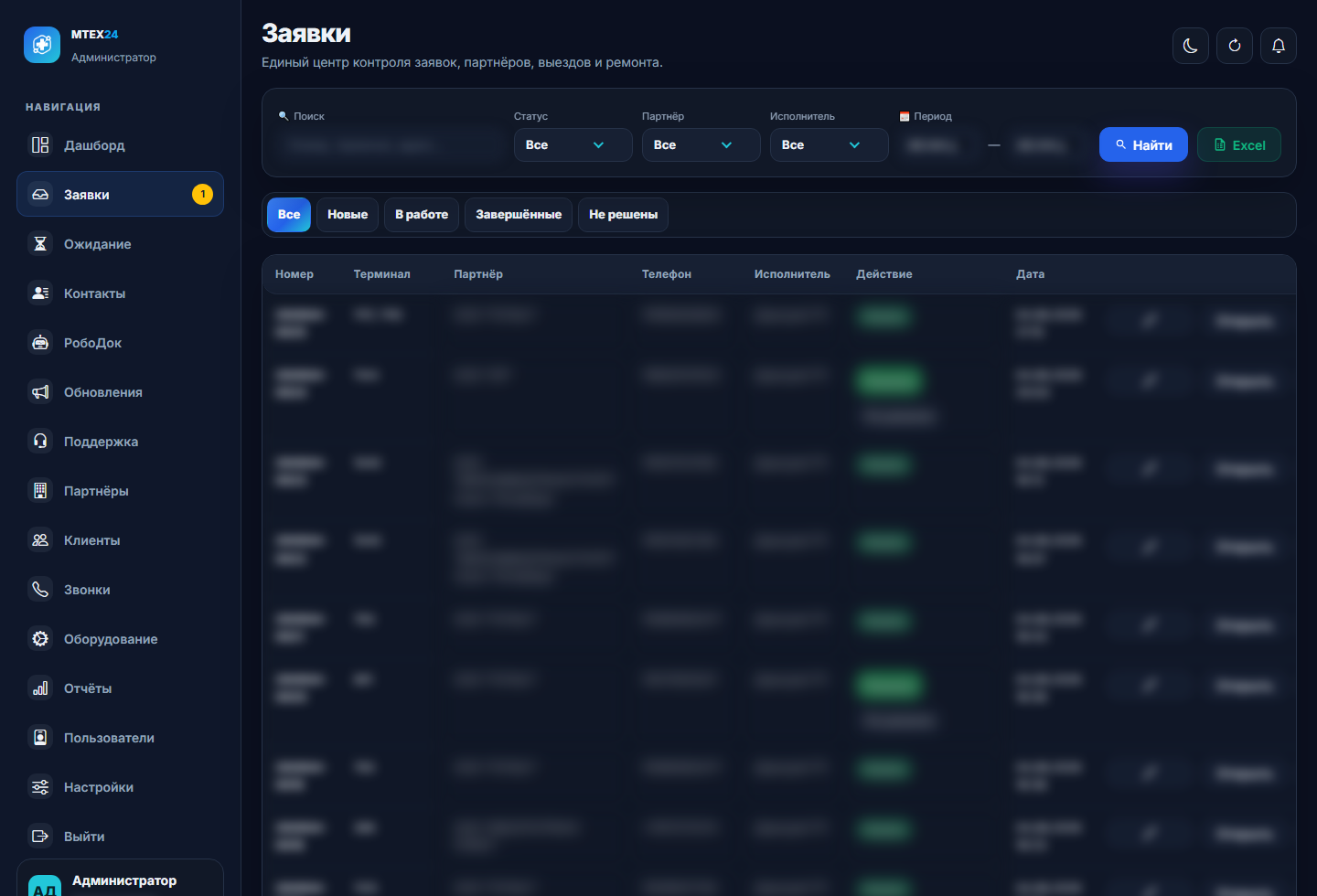Click the refresh icon in header
Image resolution: width=1317 pixels, height=896 pixels.
(x=1235, y=46)
